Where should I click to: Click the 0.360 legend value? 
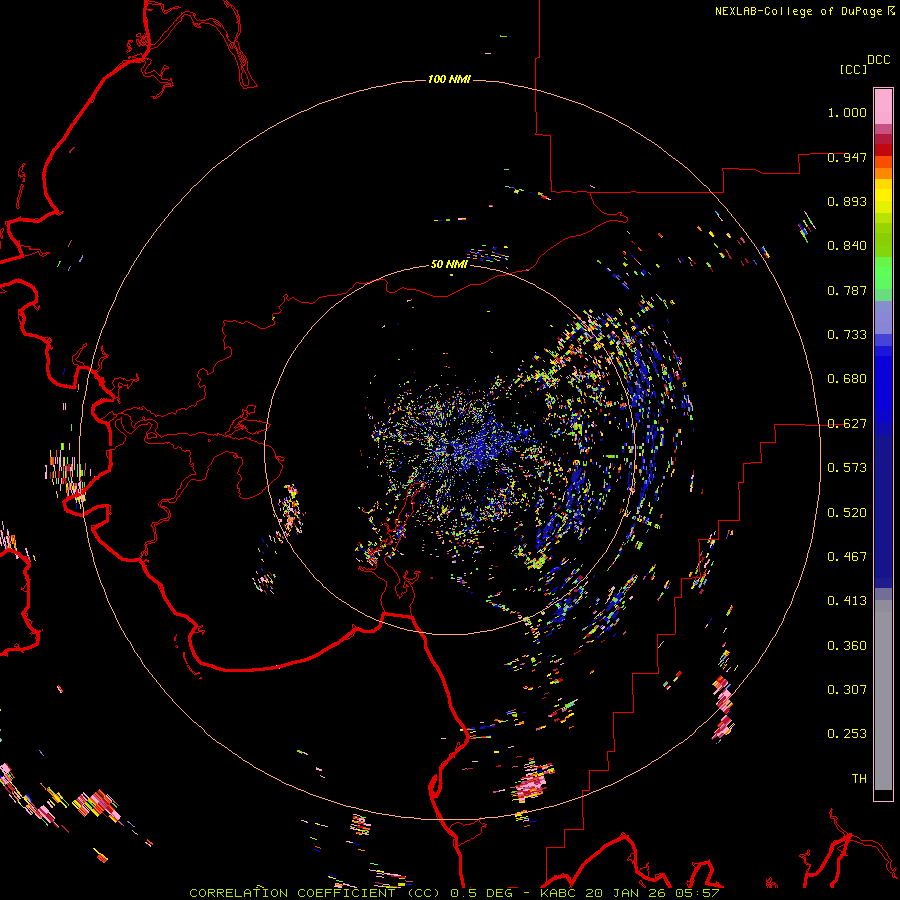pyautogui.click(x=847, y=645)
